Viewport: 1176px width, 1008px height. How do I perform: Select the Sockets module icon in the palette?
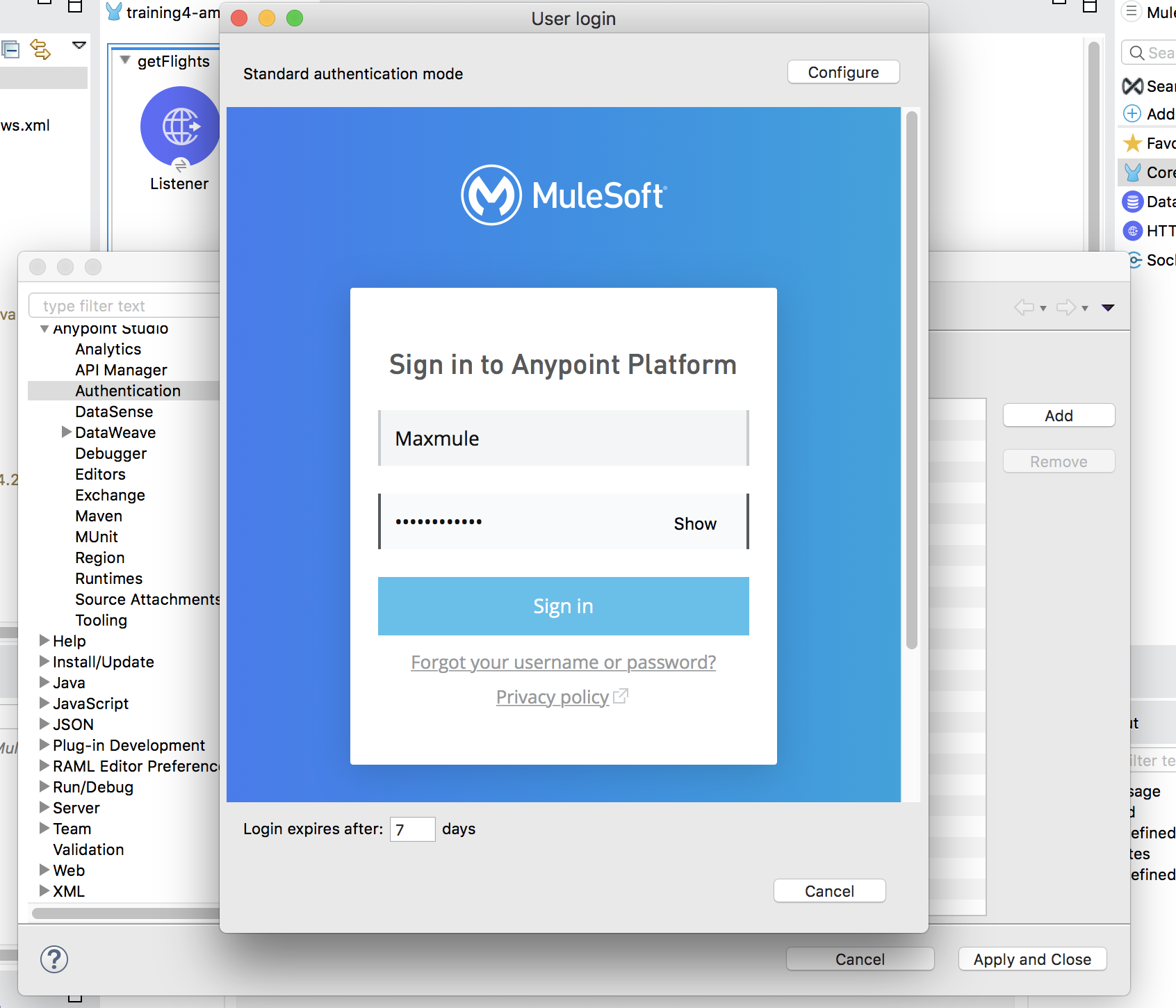[x=1134, y=260]
